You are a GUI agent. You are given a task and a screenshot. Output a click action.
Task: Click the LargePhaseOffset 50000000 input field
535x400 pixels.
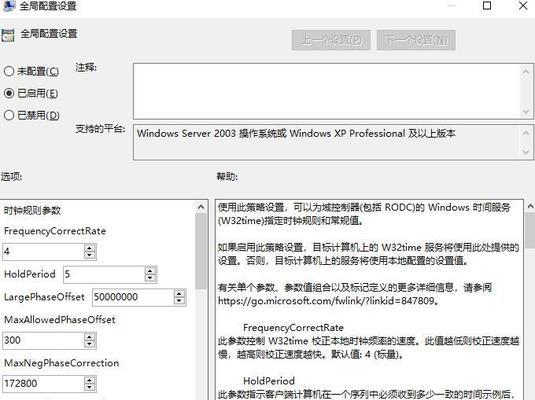click(133, 297)
